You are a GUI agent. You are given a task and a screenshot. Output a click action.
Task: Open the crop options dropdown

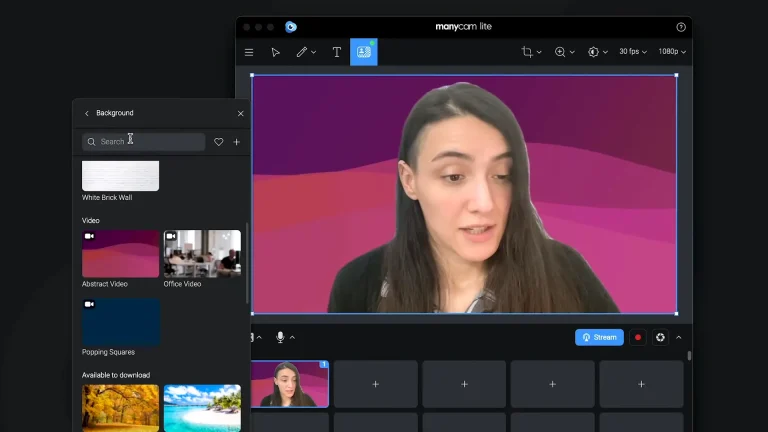[539, 52]
